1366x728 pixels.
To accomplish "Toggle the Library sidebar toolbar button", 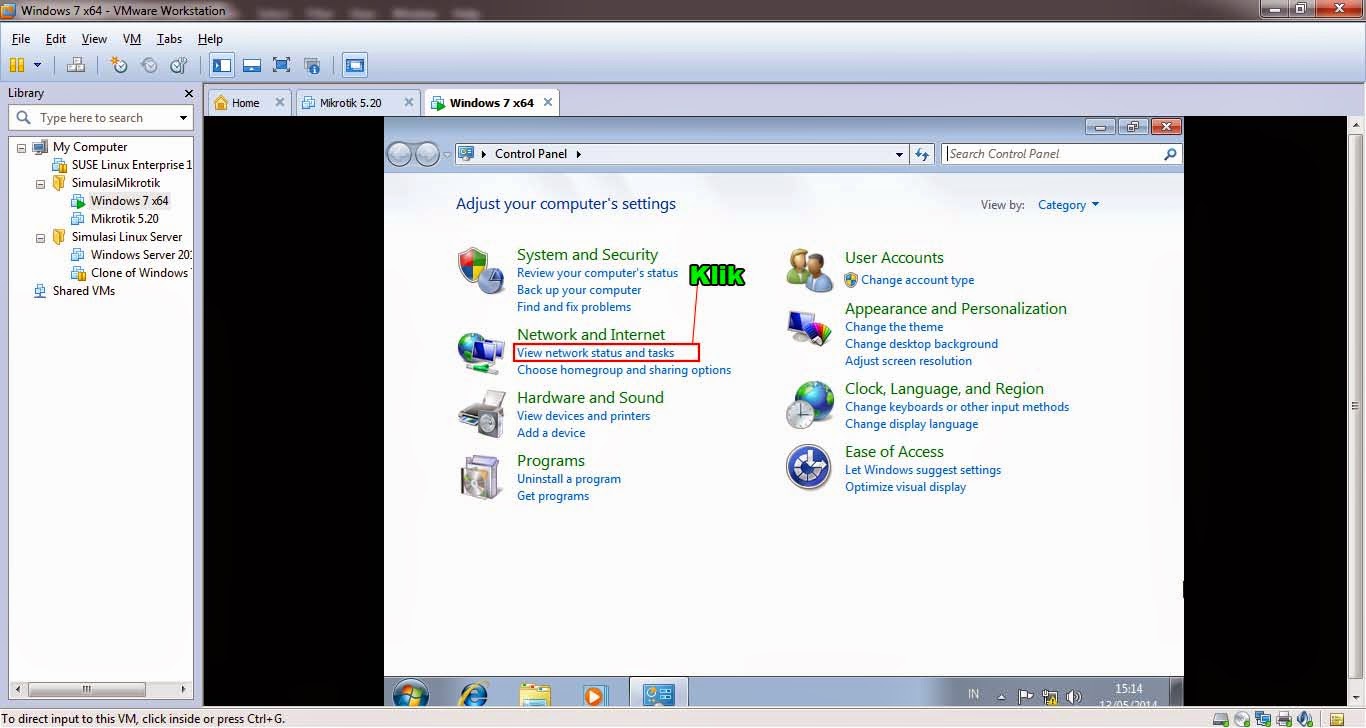I will click(222, 65).
